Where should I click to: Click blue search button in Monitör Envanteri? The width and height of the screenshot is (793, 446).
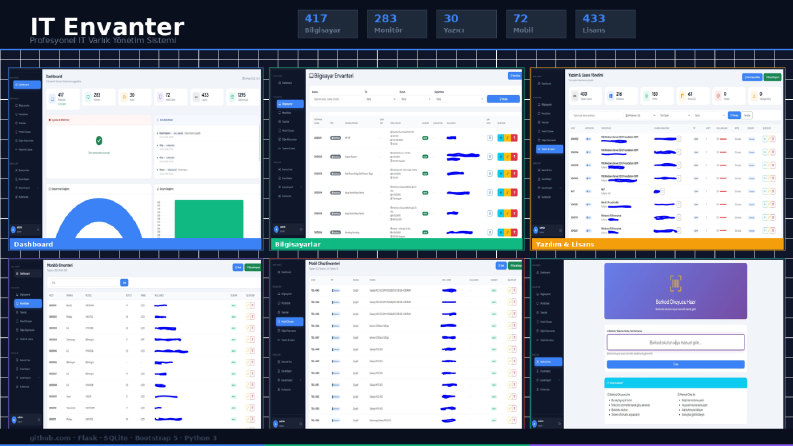pyautogui.click(x=124, y=283)
